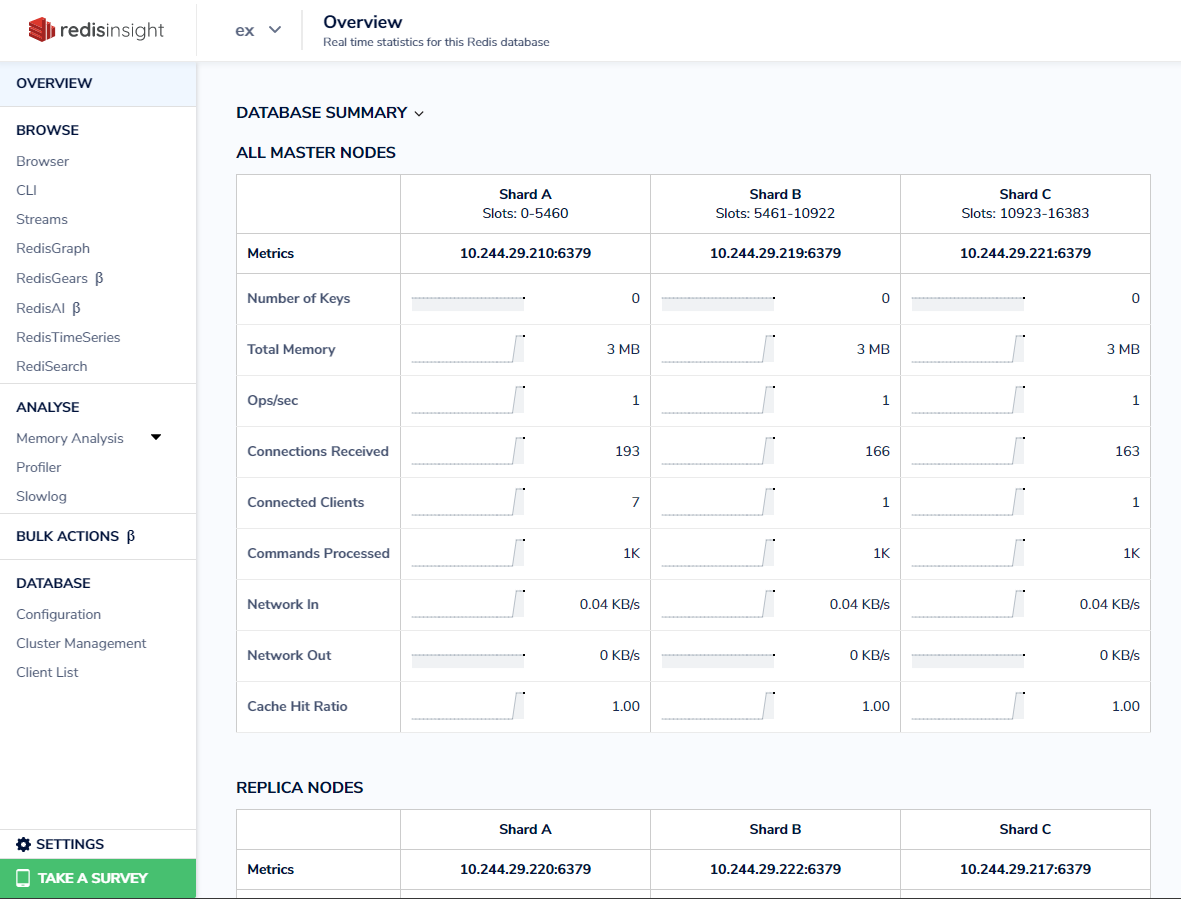Open the CLI
Screen dimensions: 1181x899
pos(26,190)
